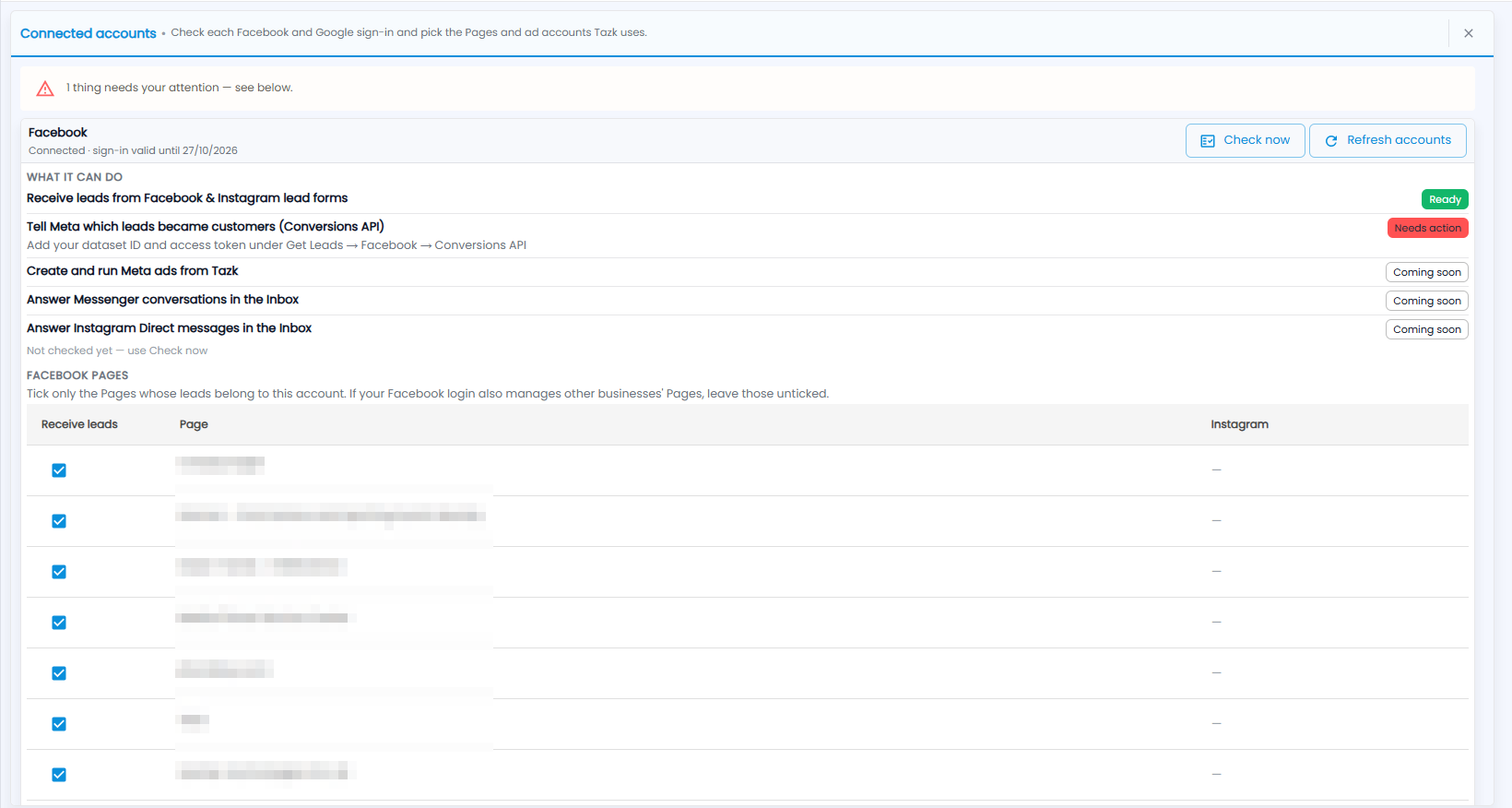Click the 'Page' column header
The image size is (1512, 808).
194,424
